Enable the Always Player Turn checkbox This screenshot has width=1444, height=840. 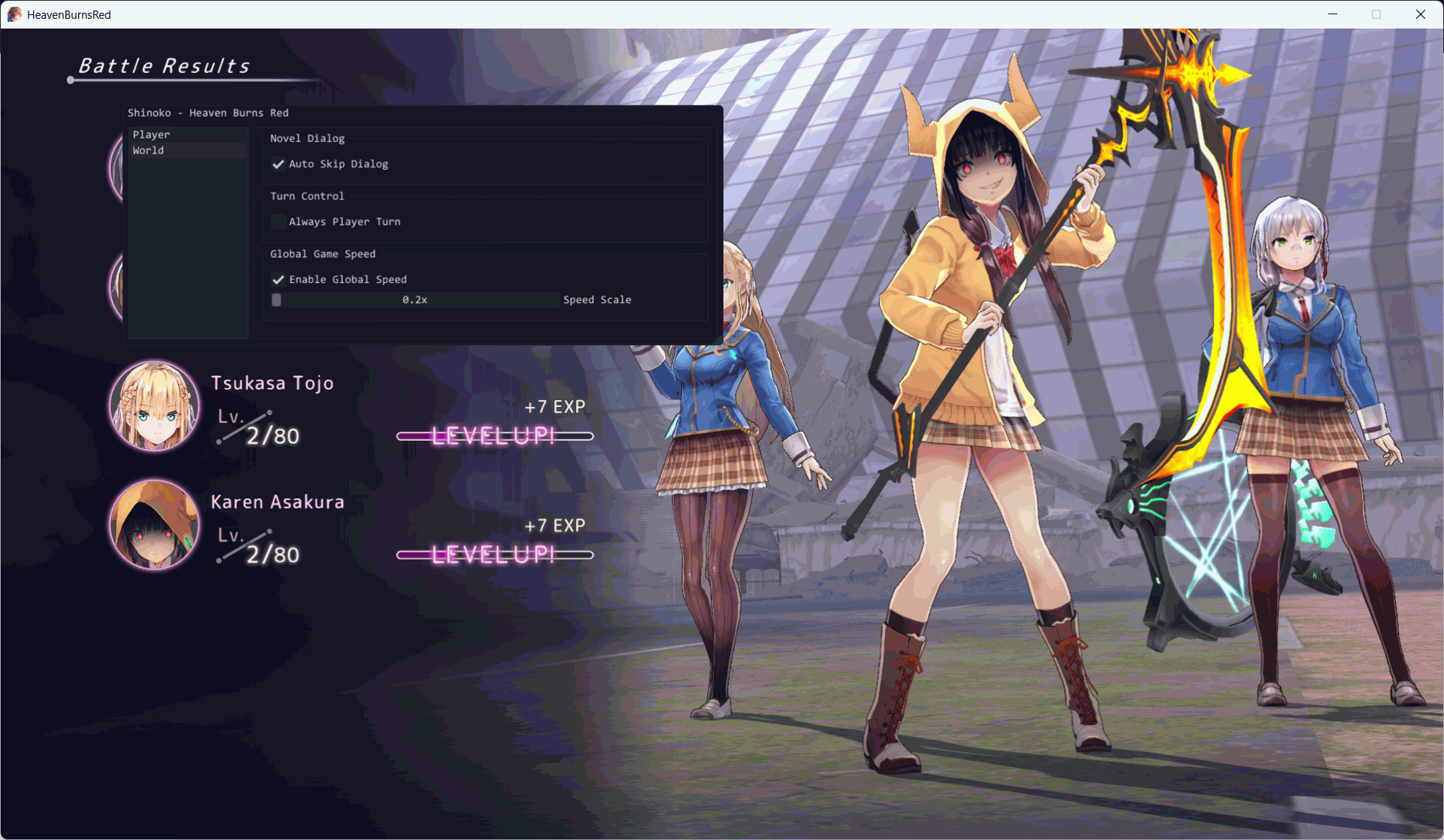(278, 222)
